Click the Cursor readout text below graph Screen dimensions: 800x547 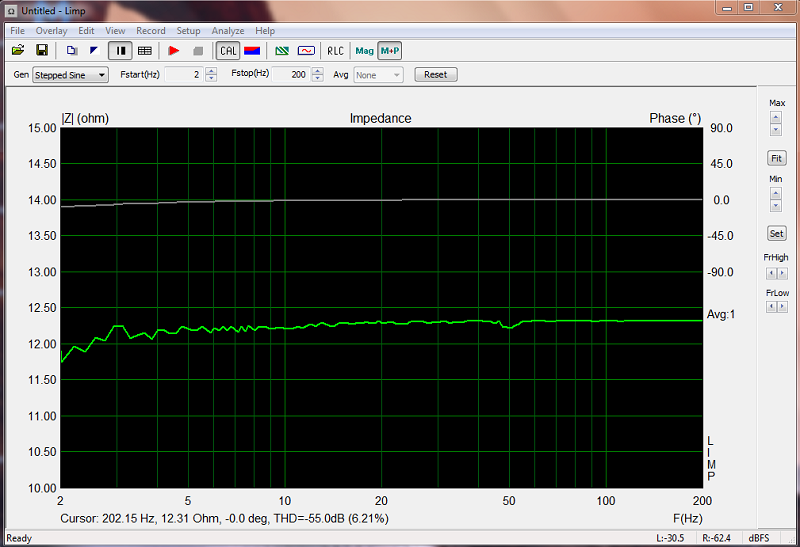pos(224,518)
